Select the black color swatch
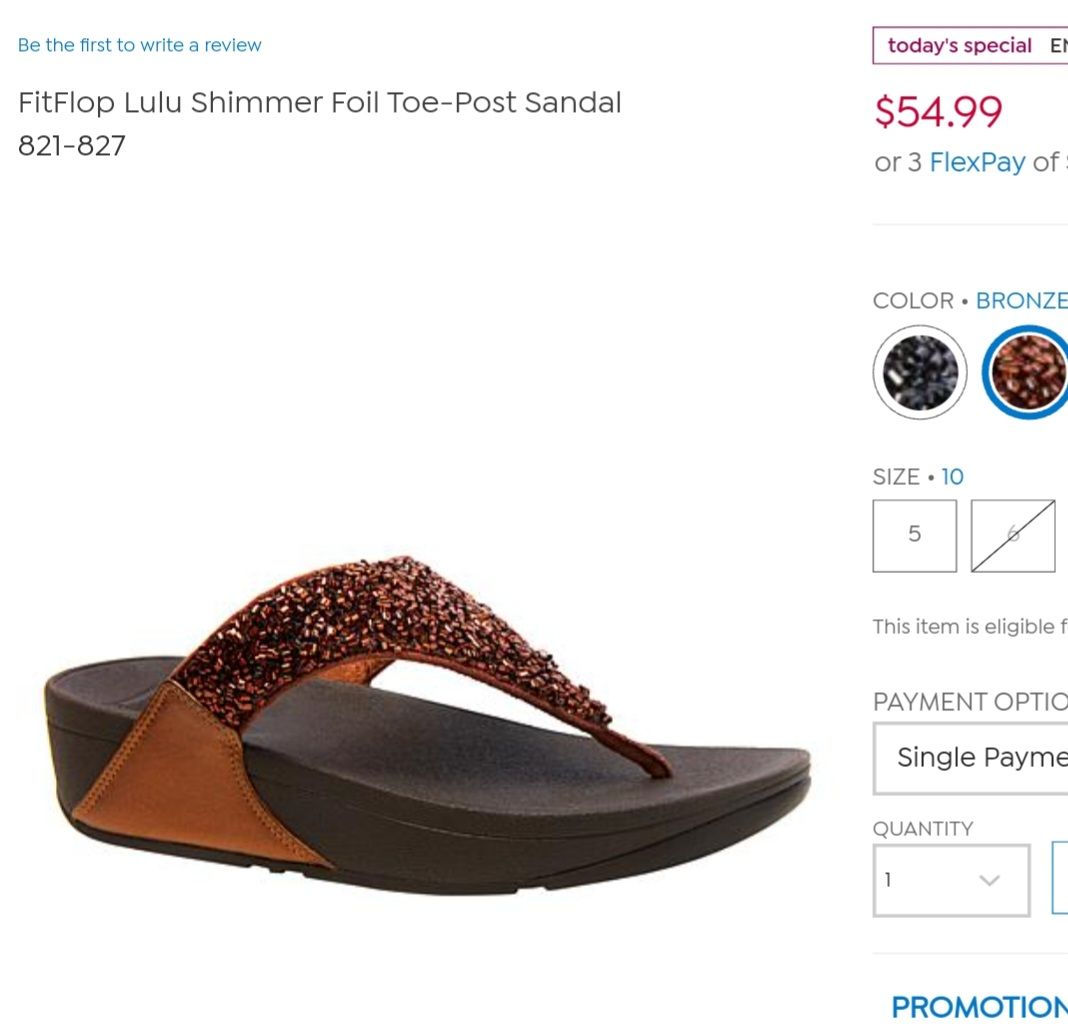The image size is (1068, 1028). tap(920, 372)
